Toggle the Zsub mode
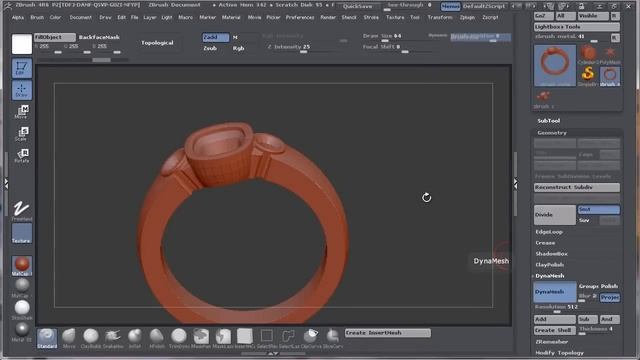Viewport: 640px width, 360px height. (210, 48)
